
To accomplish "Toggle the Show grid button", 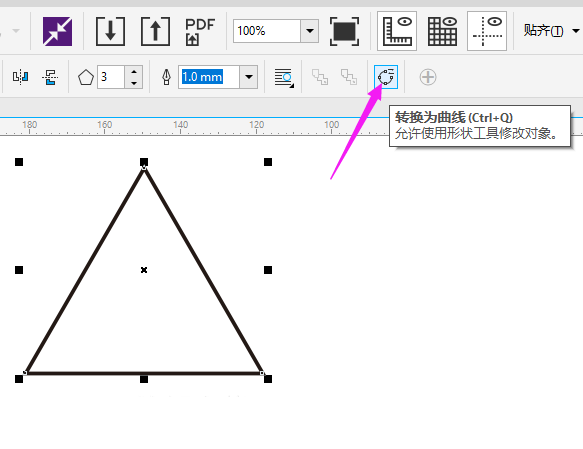I will (x=442, y=31).
